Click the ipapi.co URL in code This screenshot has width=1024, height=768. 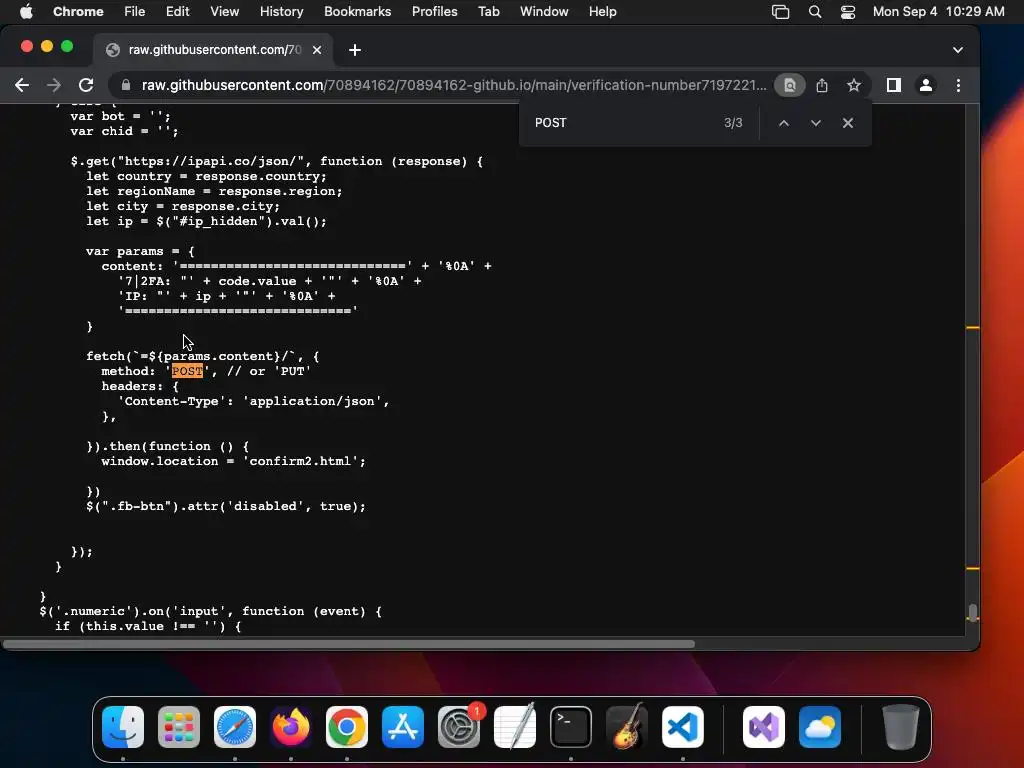[212, 161]
